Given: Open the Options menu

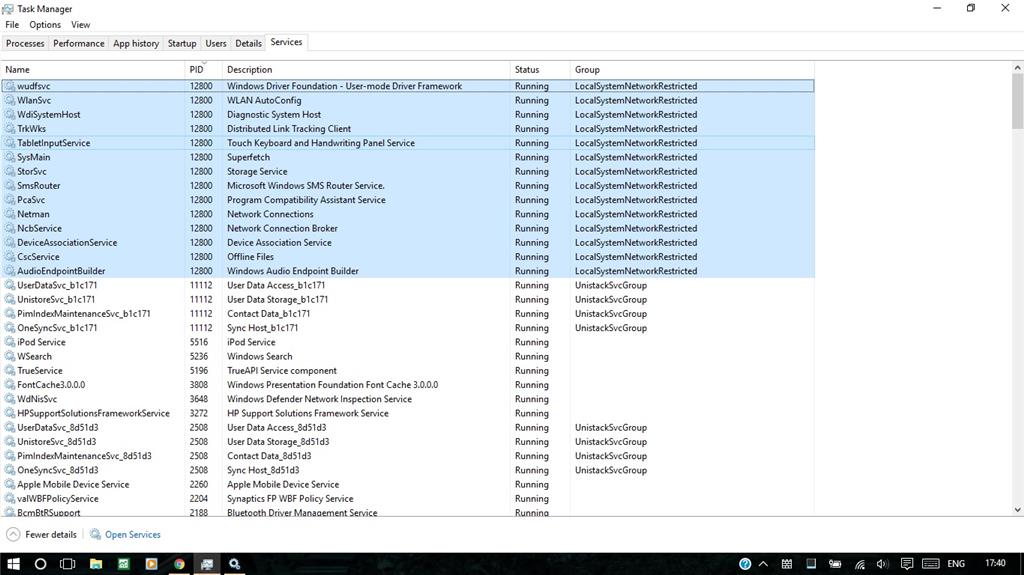Looking at the screenshot, I should pos(44,25).
